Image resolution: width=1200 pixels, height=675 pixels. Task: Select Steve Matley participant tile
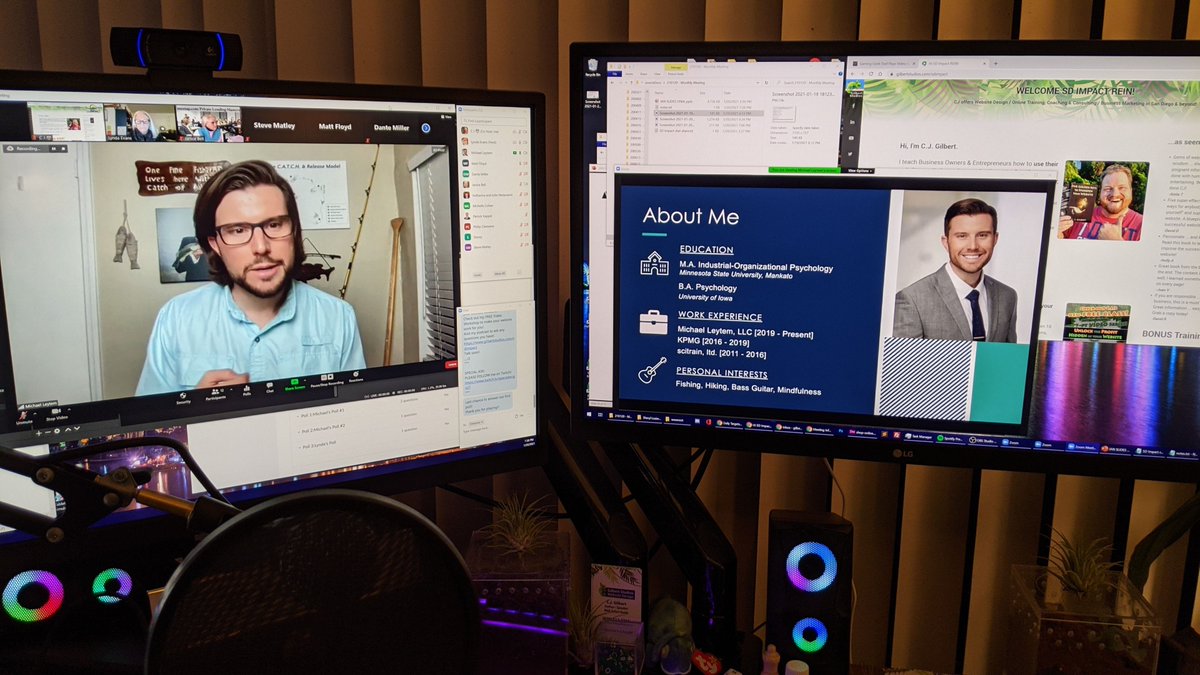pos(274,127)
